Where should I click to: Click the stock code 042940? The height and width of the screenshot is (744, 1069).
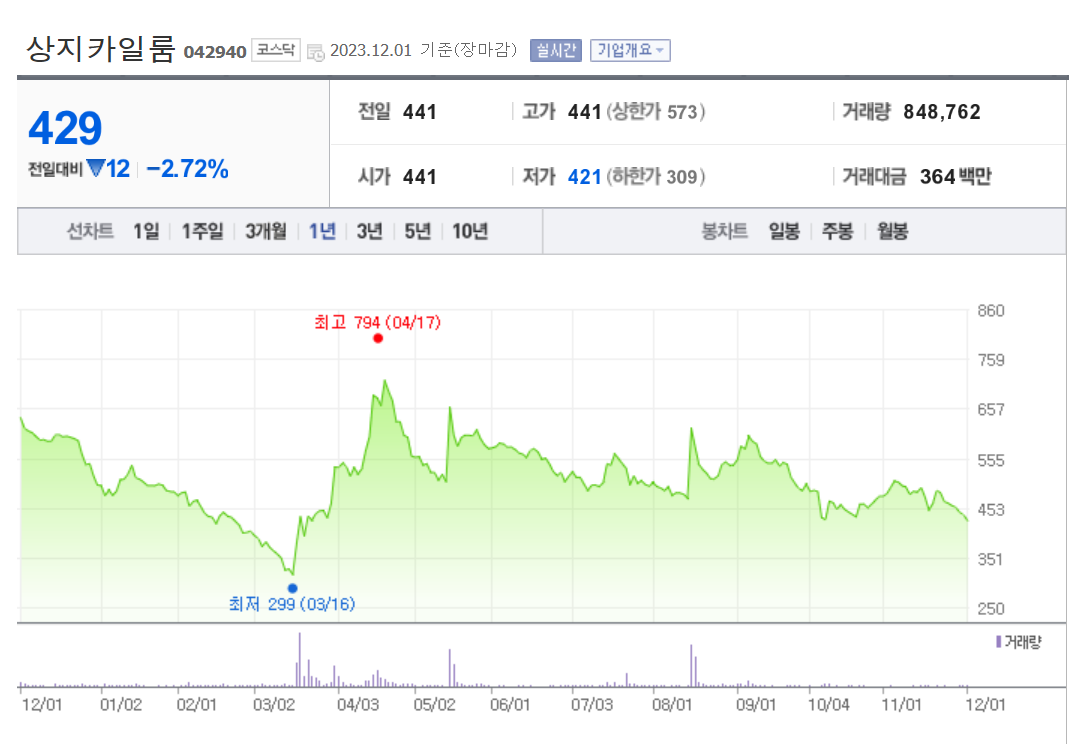pos(215,52)
